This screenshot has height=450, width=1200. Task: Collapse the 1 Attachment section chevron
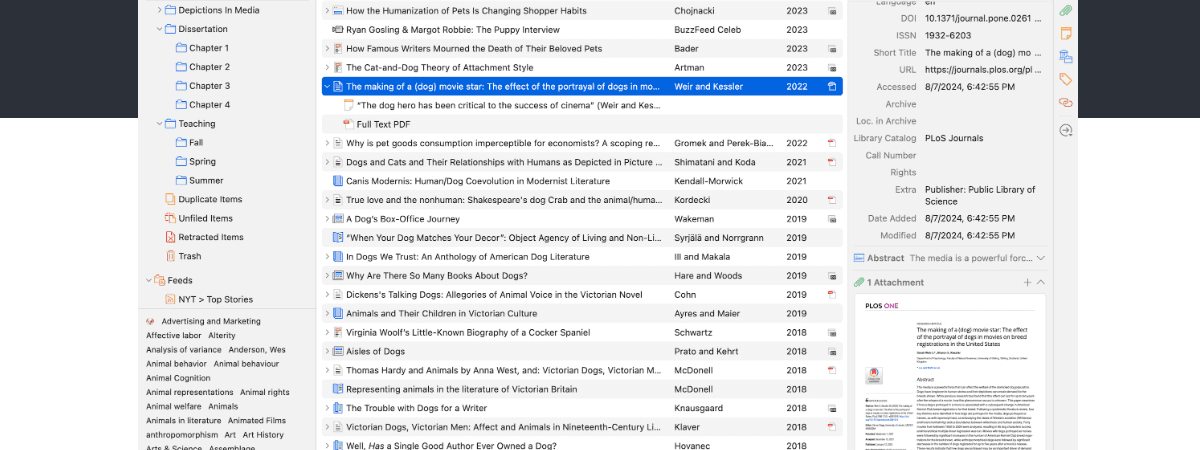[x=1041, y=283]
